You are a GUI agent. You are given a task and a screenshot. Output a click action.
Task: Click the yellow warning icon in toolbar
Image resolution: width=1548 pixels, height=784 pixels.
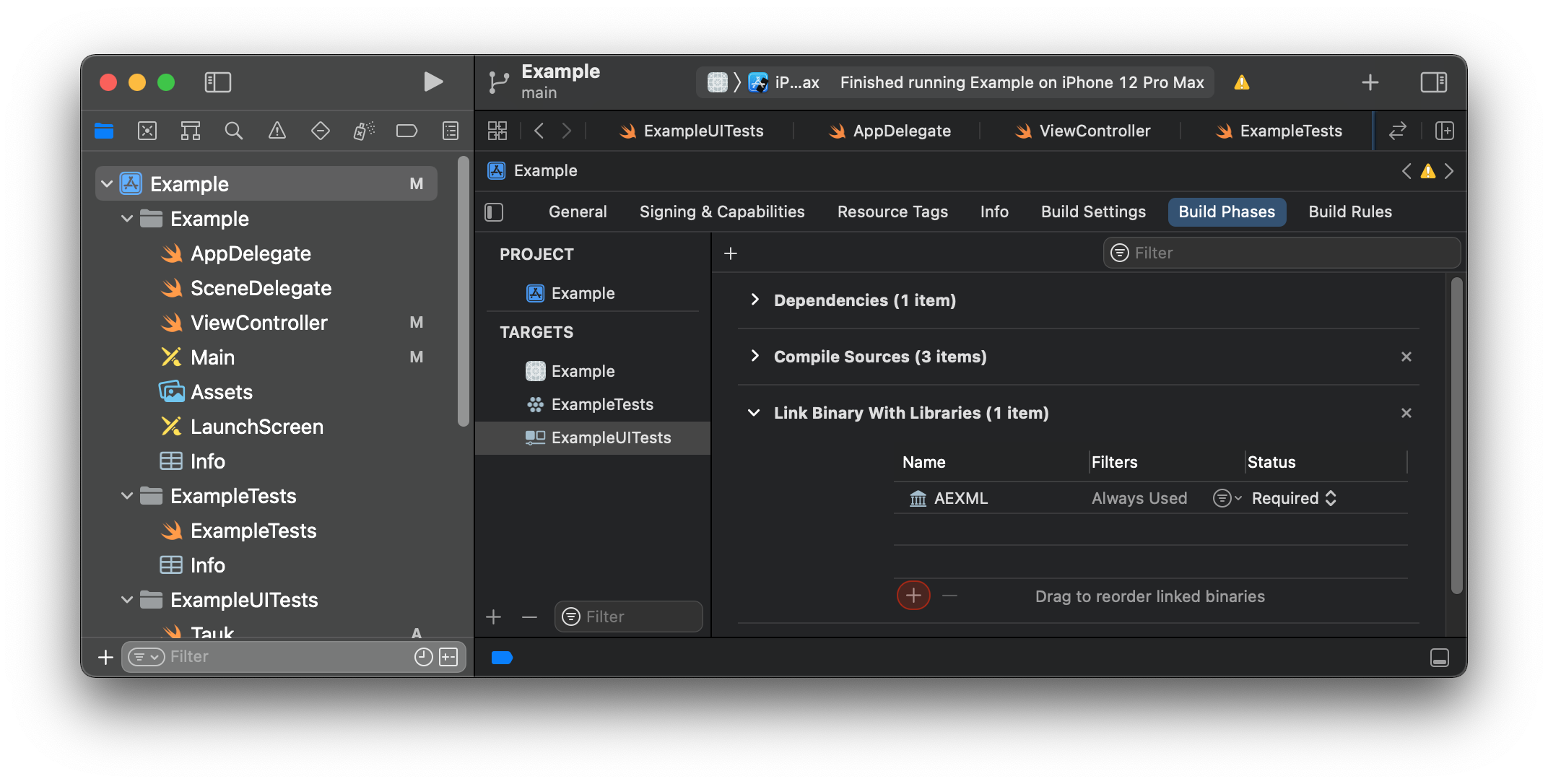[1241, 82]
